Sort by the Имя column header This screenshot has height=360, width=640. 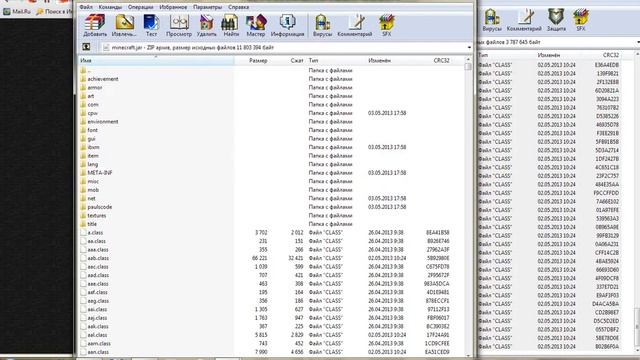(156, 60)
